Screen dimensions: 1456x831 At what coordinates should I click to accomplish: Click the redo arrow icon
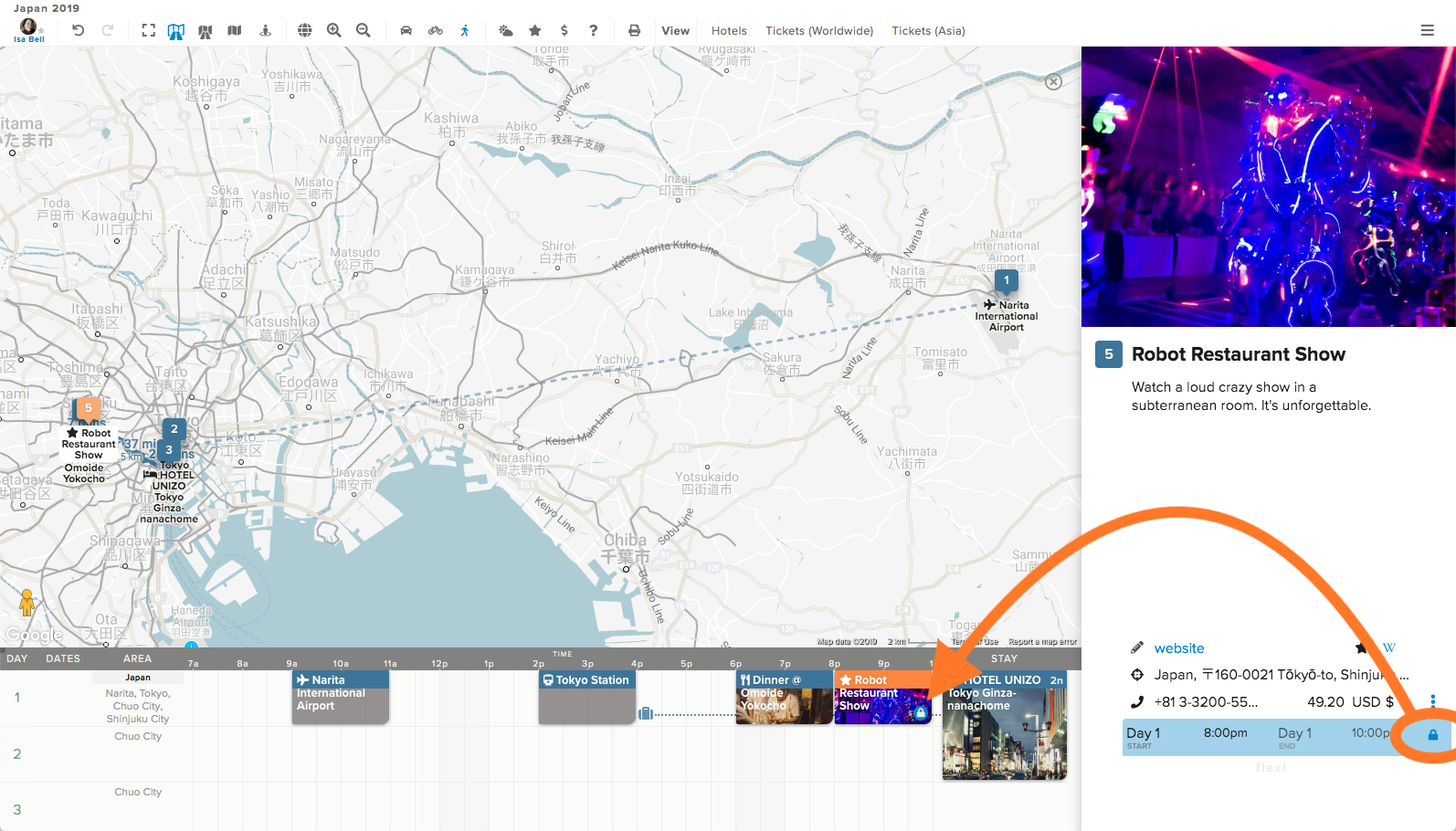[x=108, y=30]
